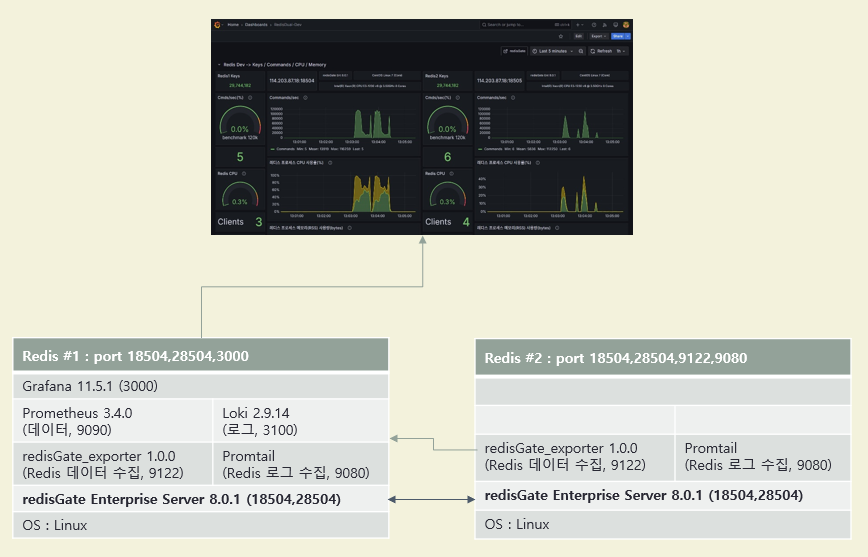
Task: Open the user profile avatar
Action: coord(626,24)
